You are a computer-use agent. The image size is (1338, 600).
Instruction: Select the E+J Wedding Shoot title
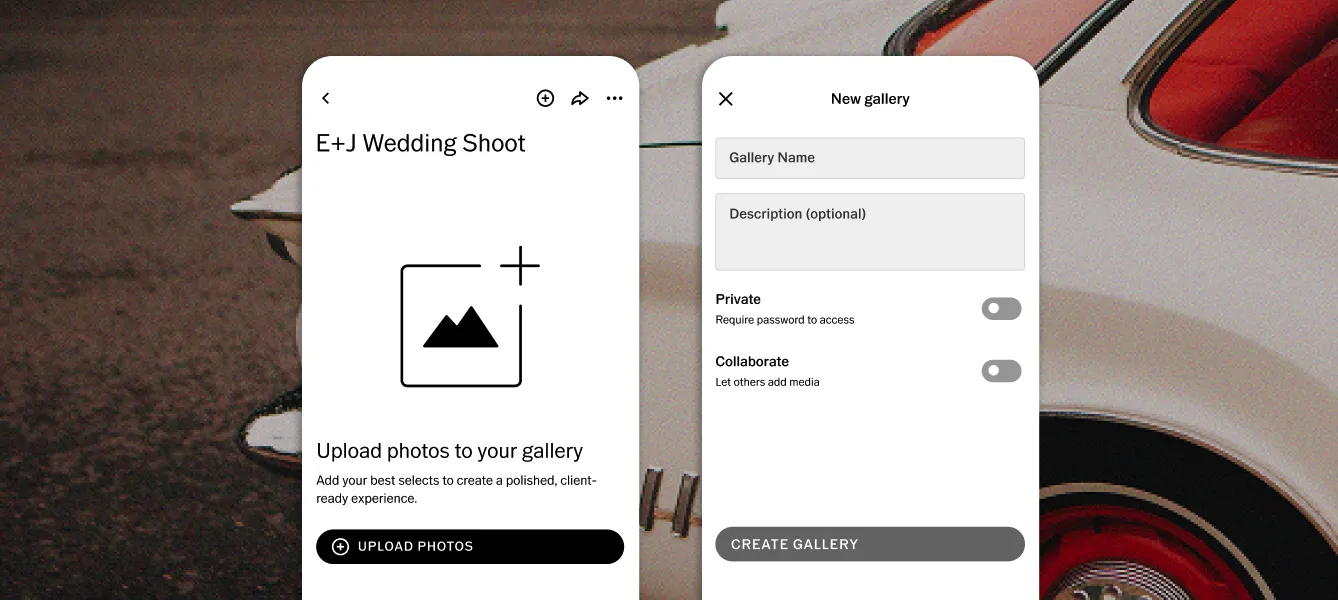(x=421, y=143)
